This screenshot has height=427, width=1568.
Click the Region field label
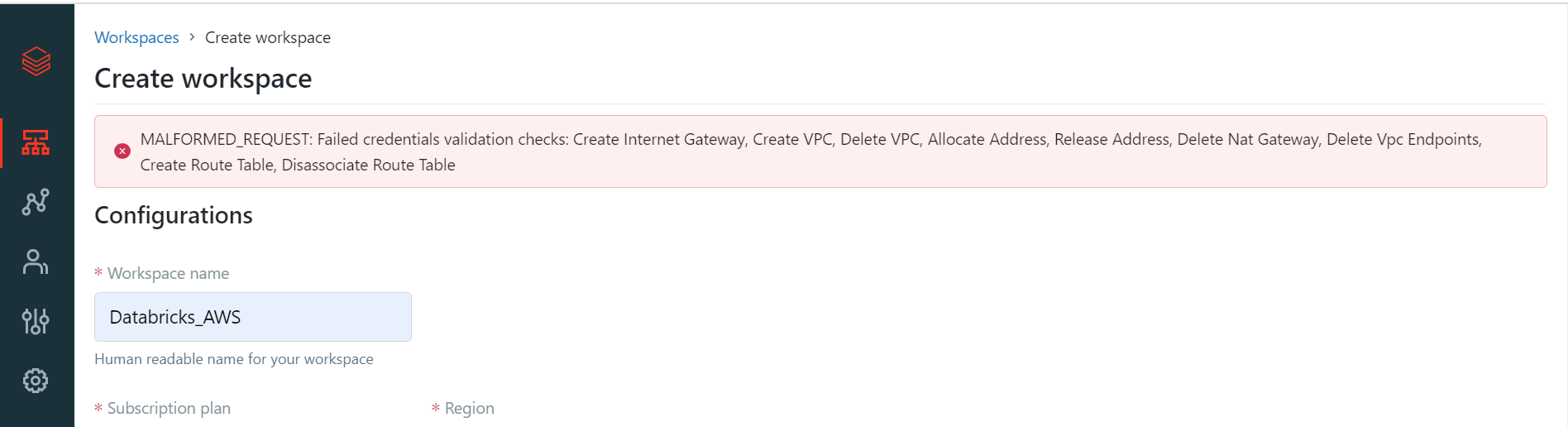(469, 408)
